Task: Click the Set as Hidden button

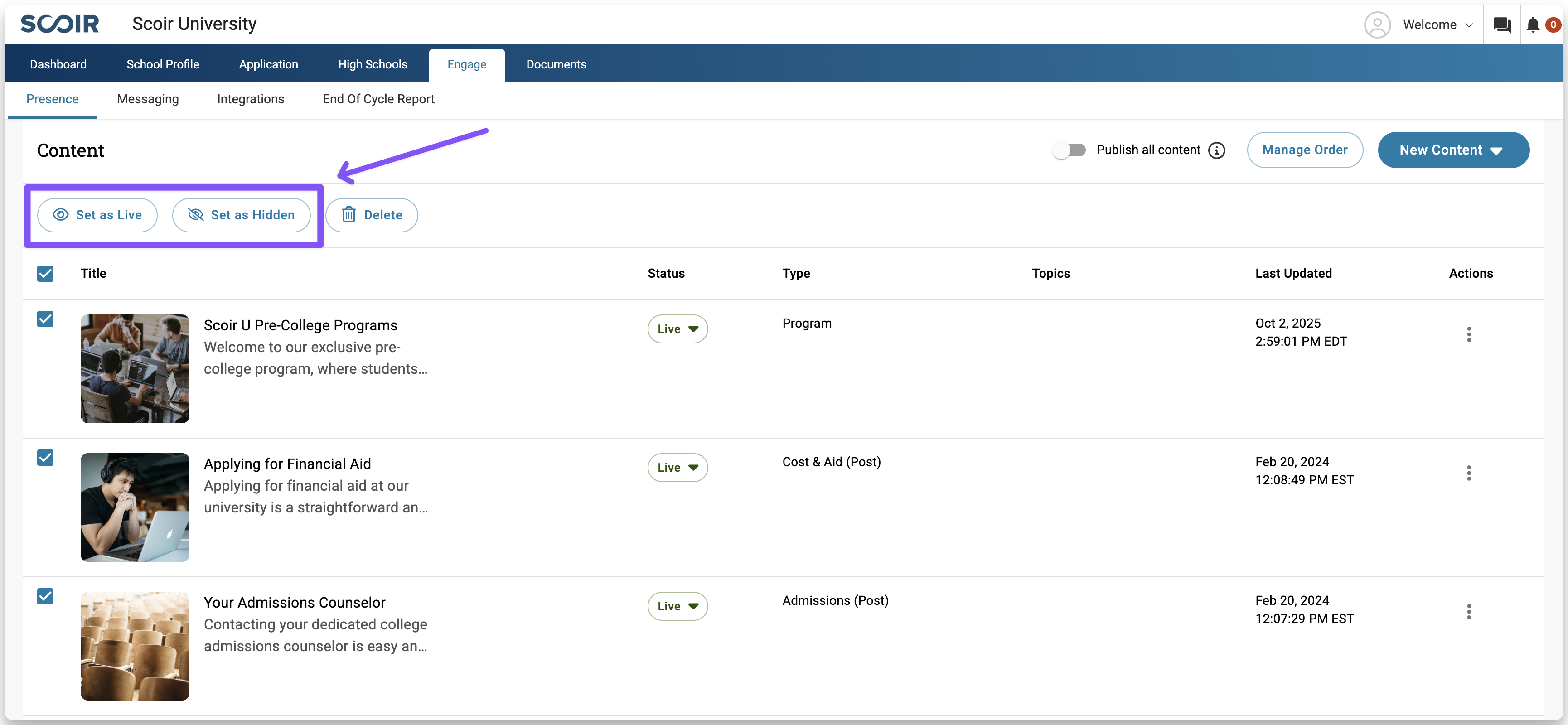Action: (241, 215)
